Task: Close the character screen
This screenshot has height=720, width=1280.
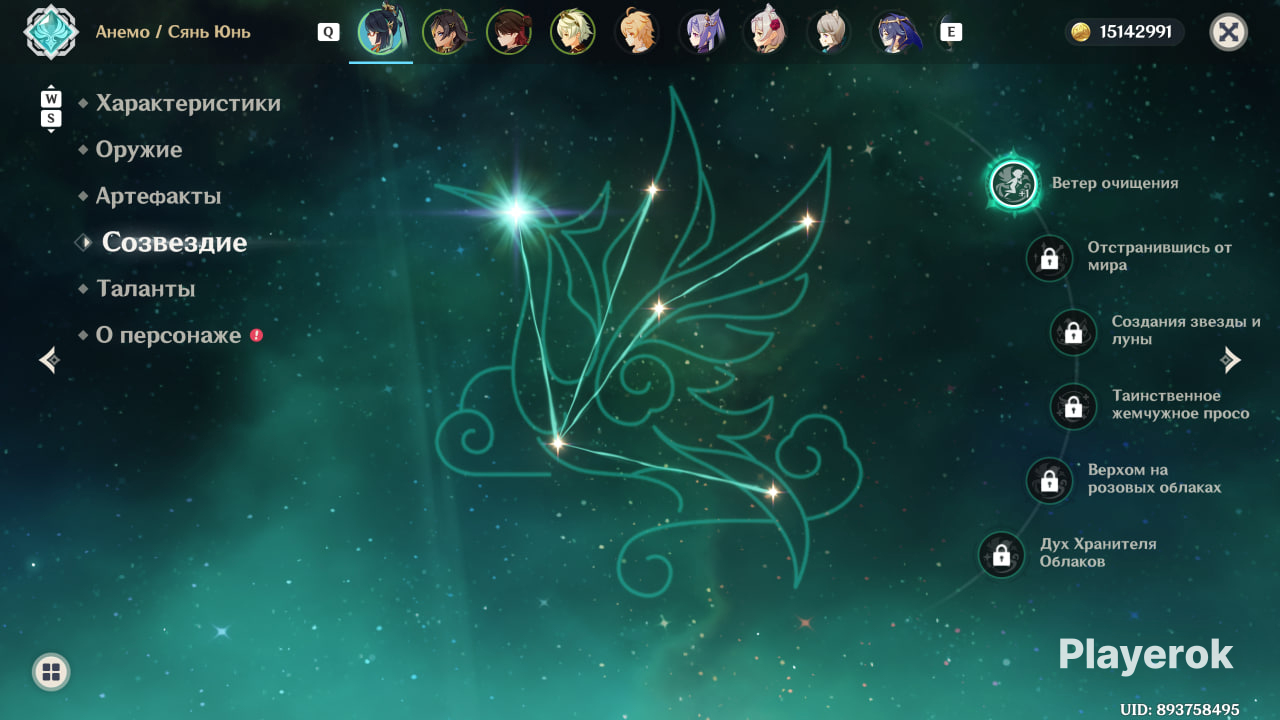Action: pyautogui.click(x=1229, y=32)
